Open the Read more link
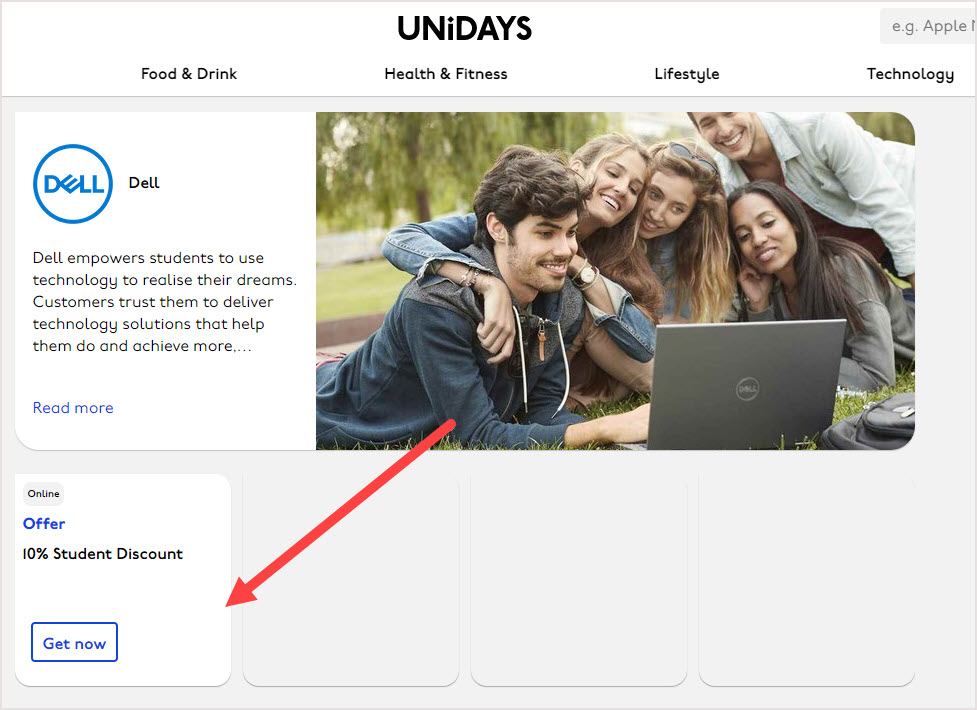The image size is (977, 710). (73, 408)
